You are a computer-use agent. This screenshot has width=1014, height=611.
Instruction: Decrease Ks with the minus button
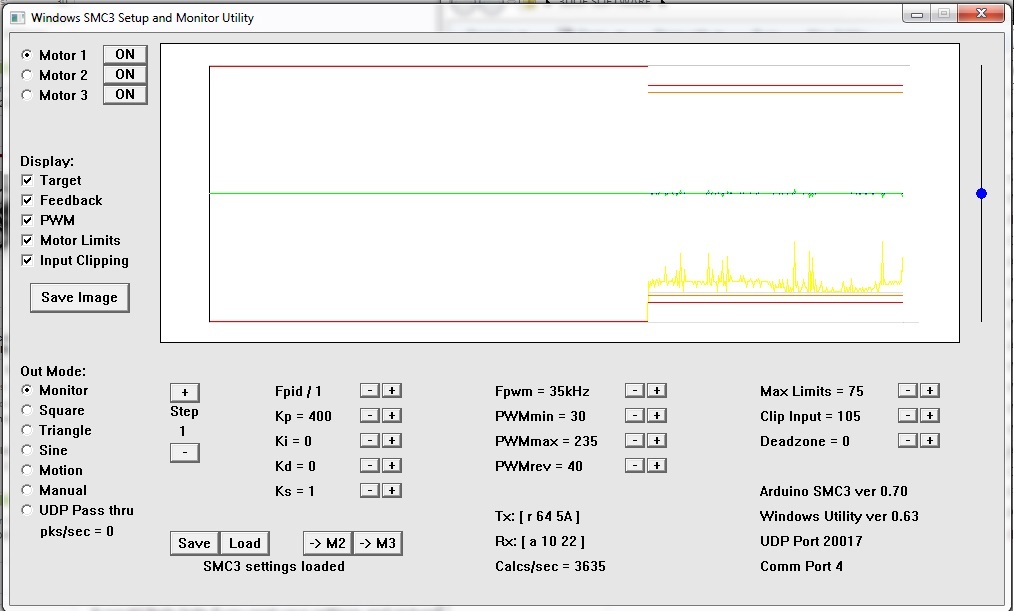click(x=370, y=491)
